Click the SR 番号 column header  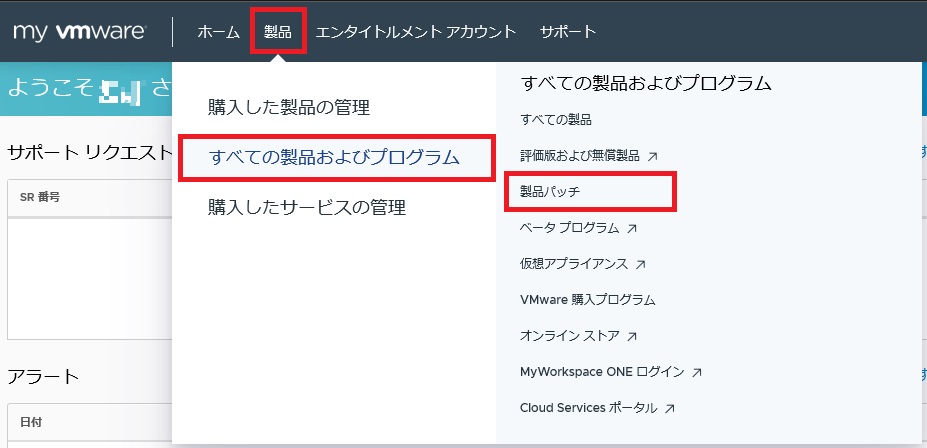pyautogui.click(x=40, y=197)
